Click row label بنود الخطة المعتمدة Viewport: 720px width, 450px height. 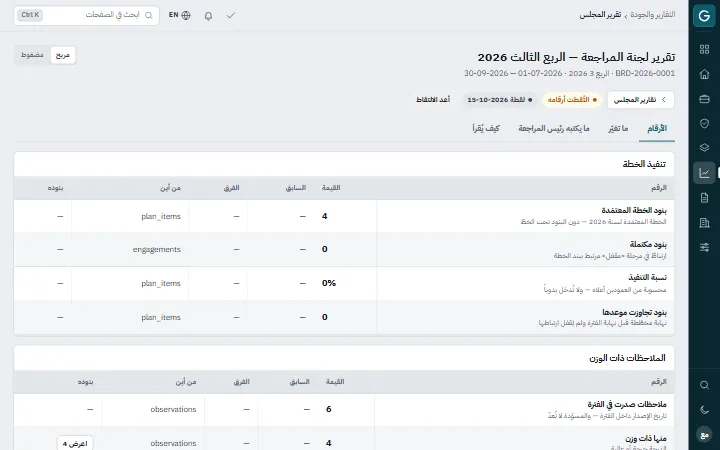click(634, 210)
